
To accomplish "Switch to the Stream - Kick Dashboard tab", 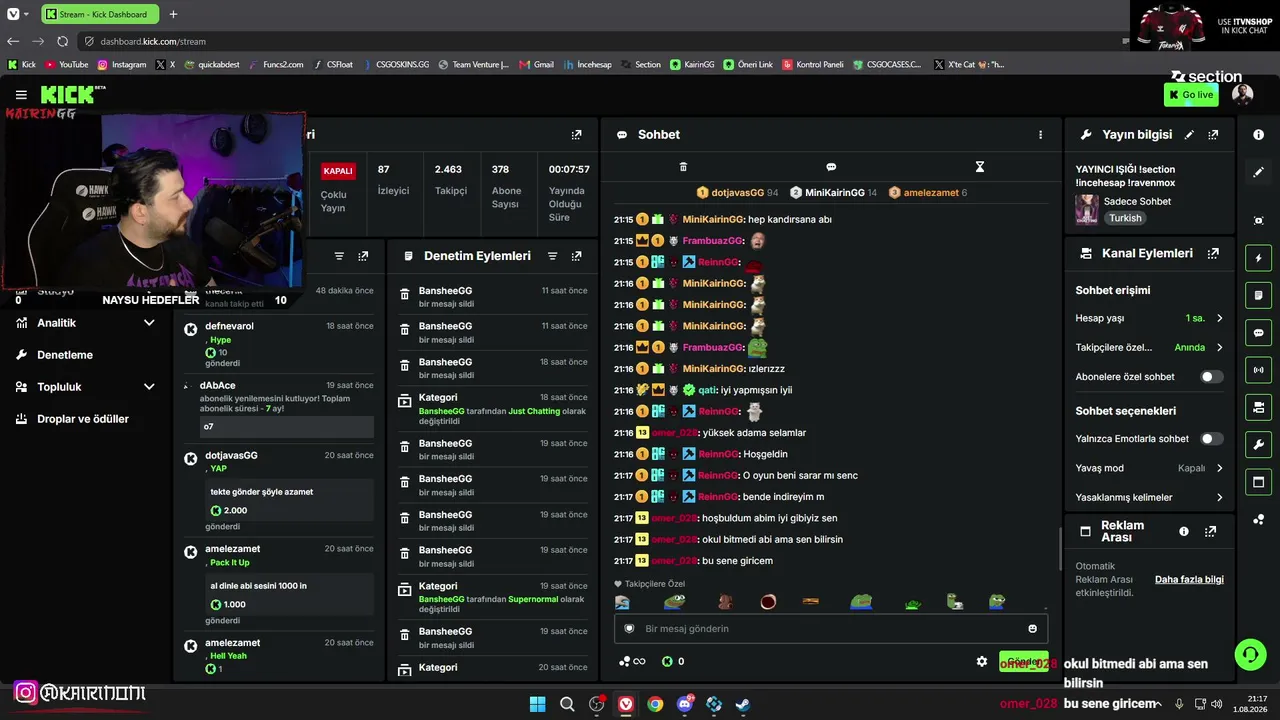I will click(99, 14).
